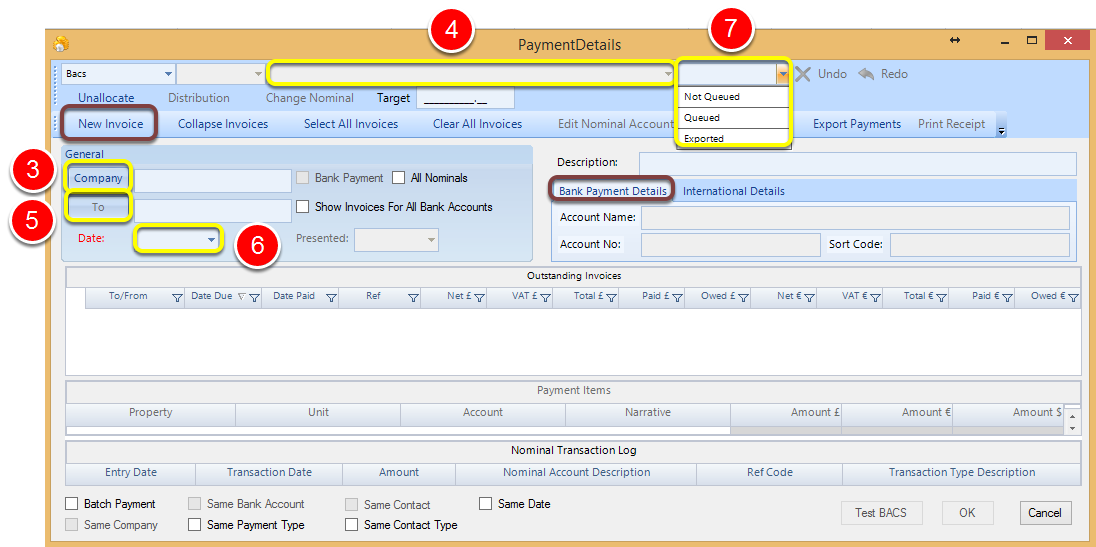
Task: Filter the VAT £ column
Action: [545, 298]
